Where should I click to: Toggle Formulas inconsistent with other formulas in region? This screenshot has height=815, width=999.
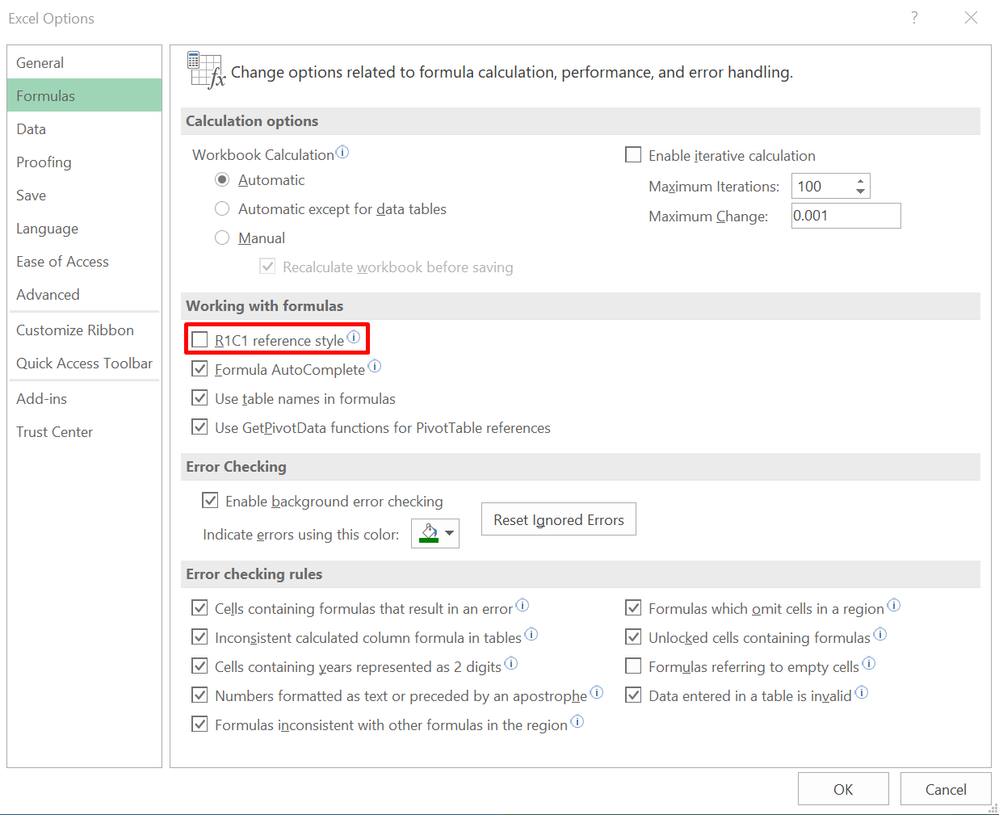[200, 724]
